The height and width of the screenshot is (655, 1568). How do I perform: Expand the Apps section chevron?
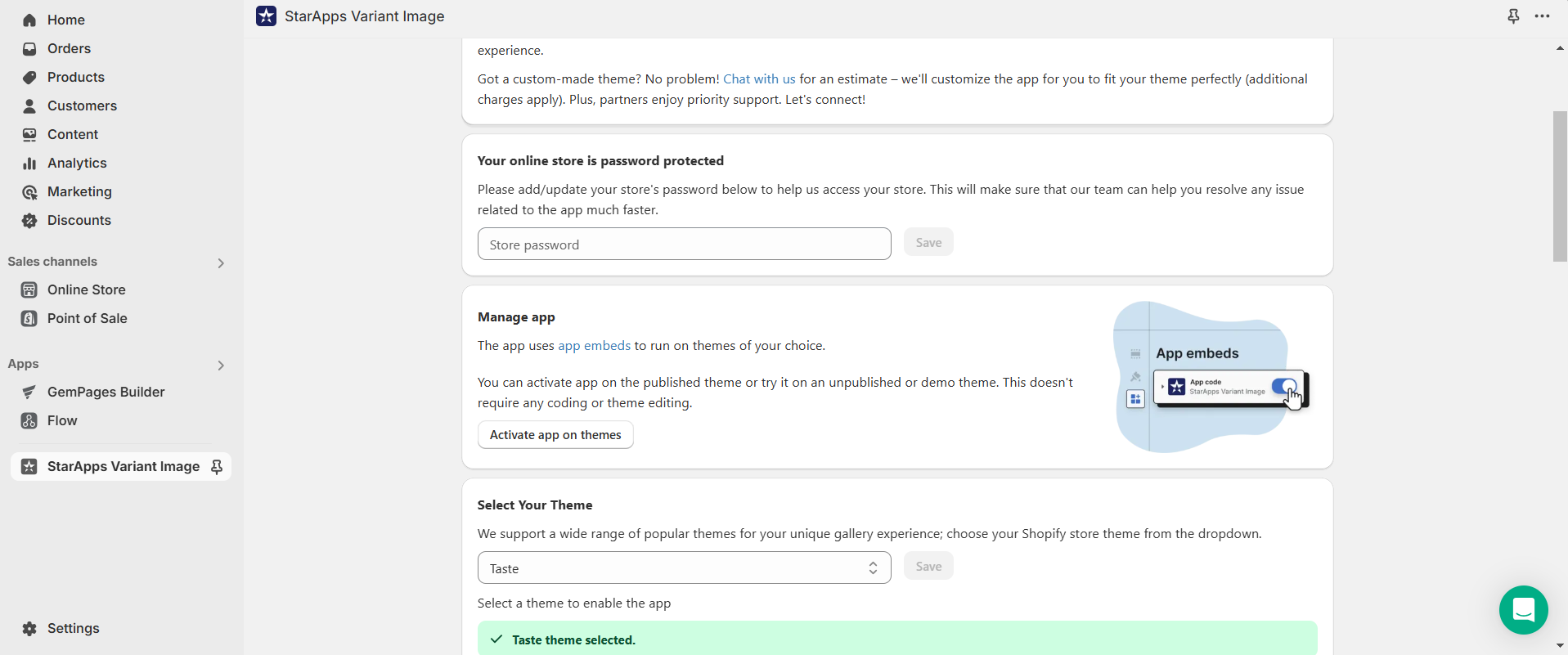coord(220,366)
